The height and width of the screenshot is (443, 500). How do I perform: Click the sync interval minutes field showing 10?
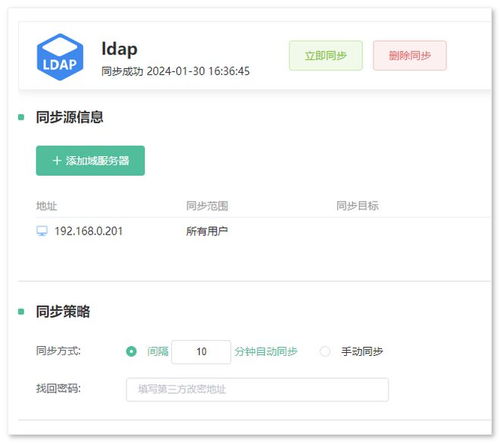point(201,352)
